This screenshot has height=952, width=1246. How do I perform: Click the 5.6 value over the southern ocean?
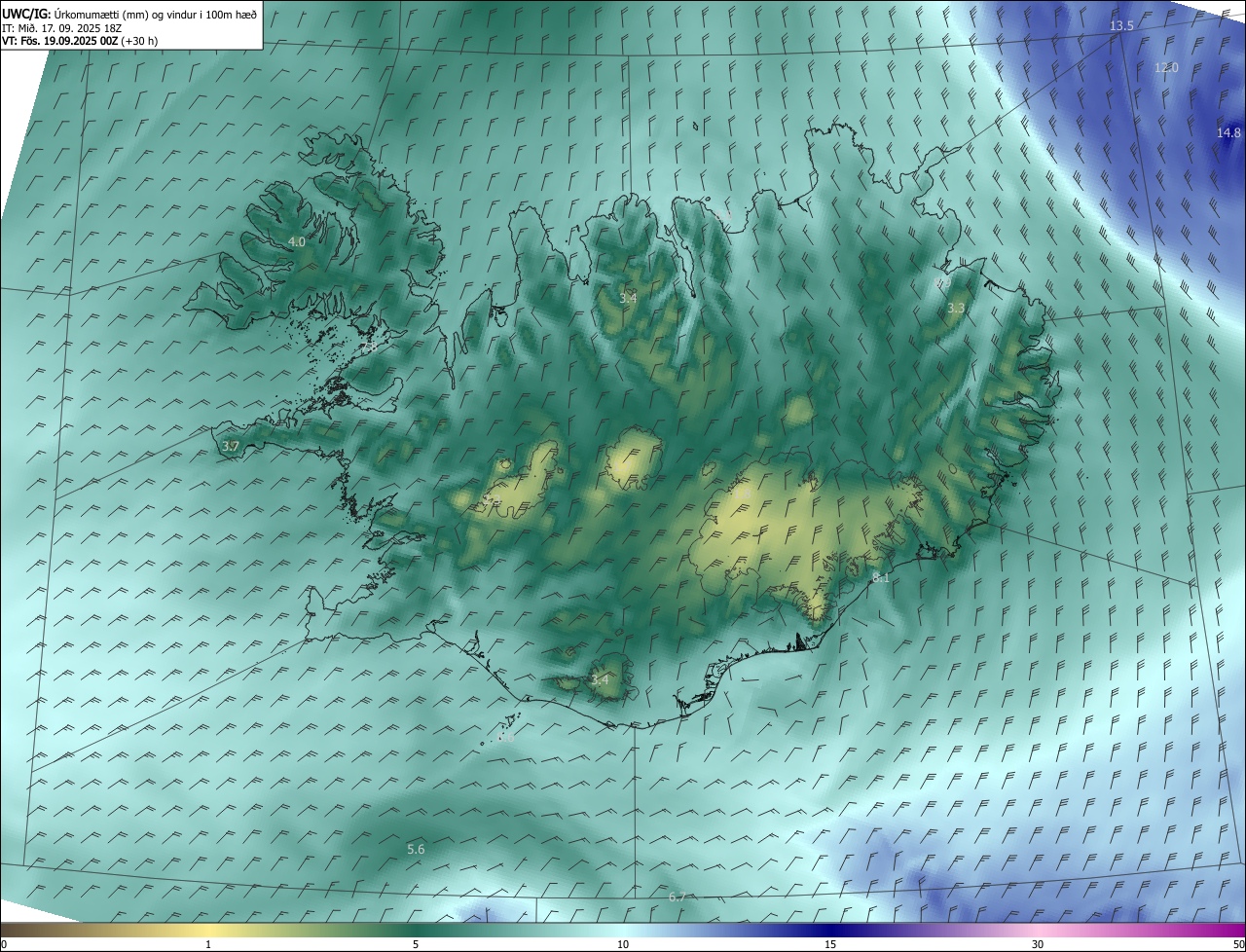click(416, 850)
